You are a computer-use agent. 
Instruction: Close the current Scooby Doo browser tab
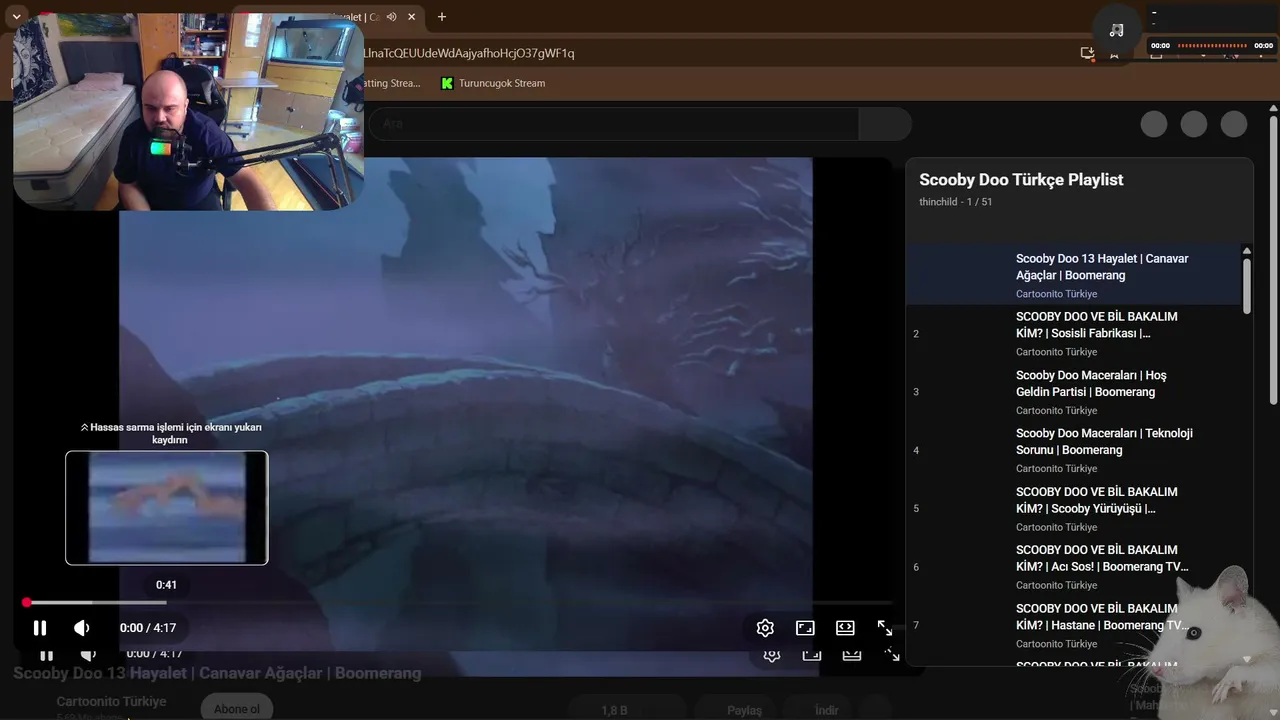[411, 17]
